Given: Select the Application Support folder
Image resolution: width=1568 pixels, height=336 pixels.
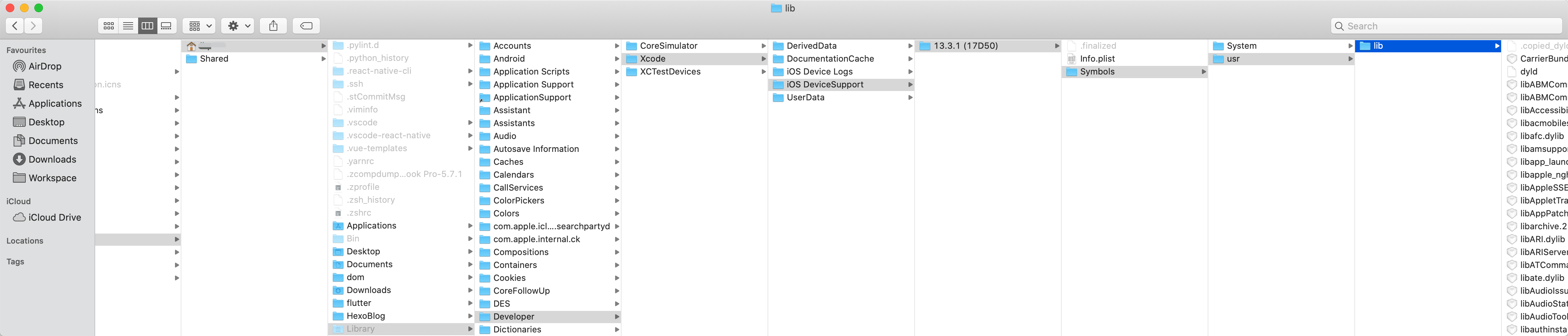Looking at the screenshot, I should (x=548, y=85).
